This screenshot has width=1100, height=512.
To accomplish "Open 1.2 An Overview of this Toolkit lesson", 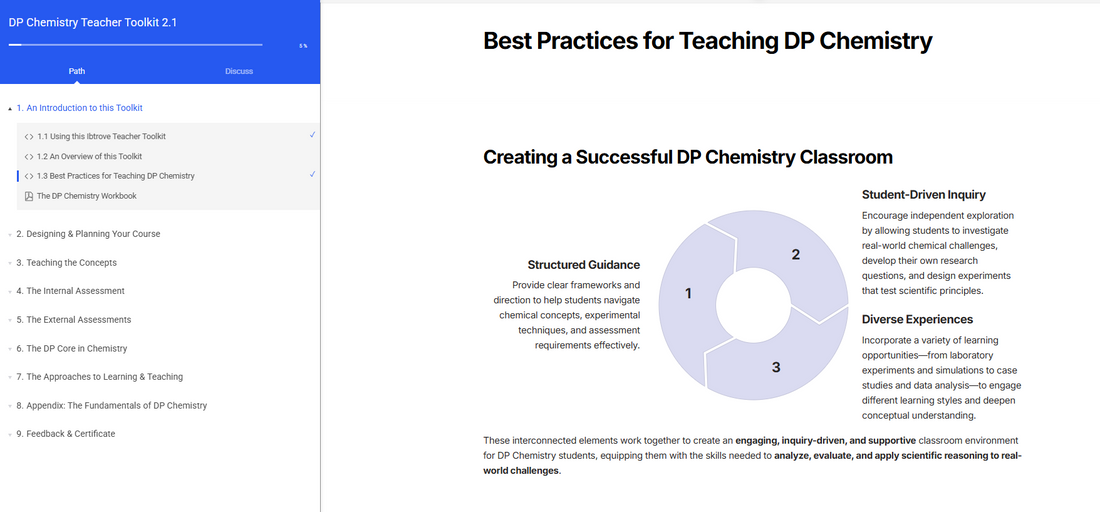I will 90,156.
